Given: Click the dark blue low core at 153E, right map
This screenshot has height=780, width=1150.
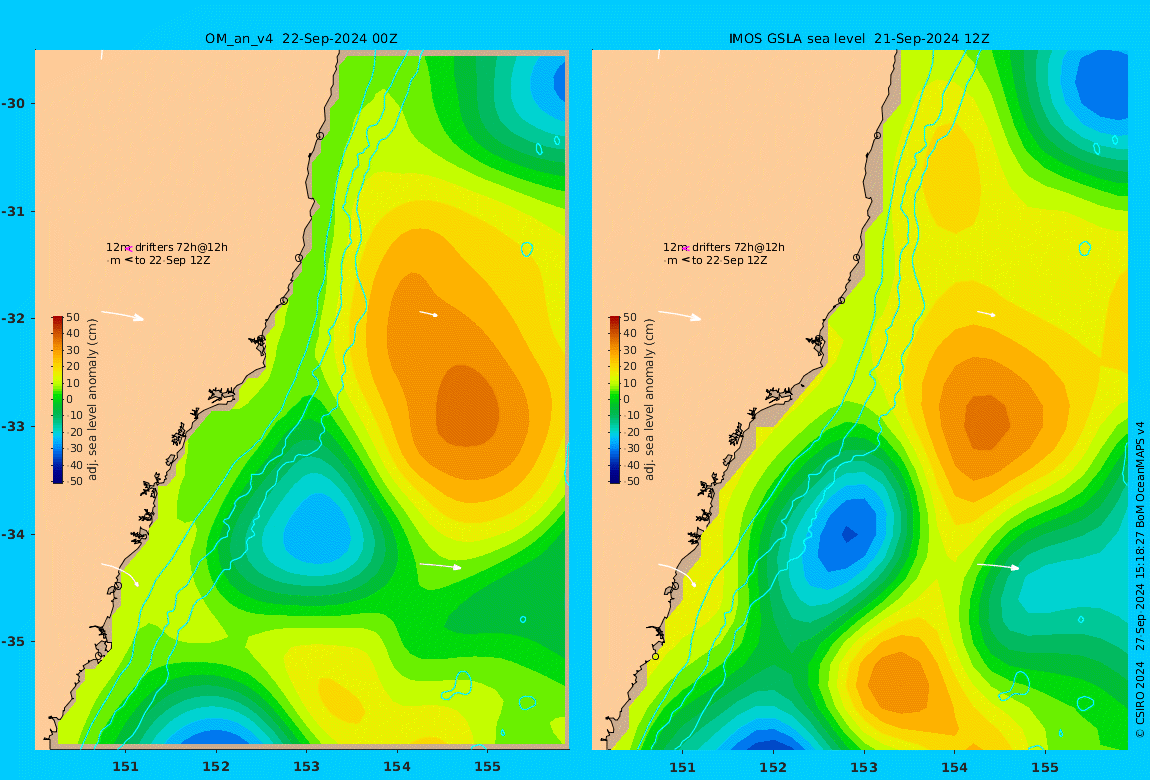Looking at the screenshot, I should (849, 534).
